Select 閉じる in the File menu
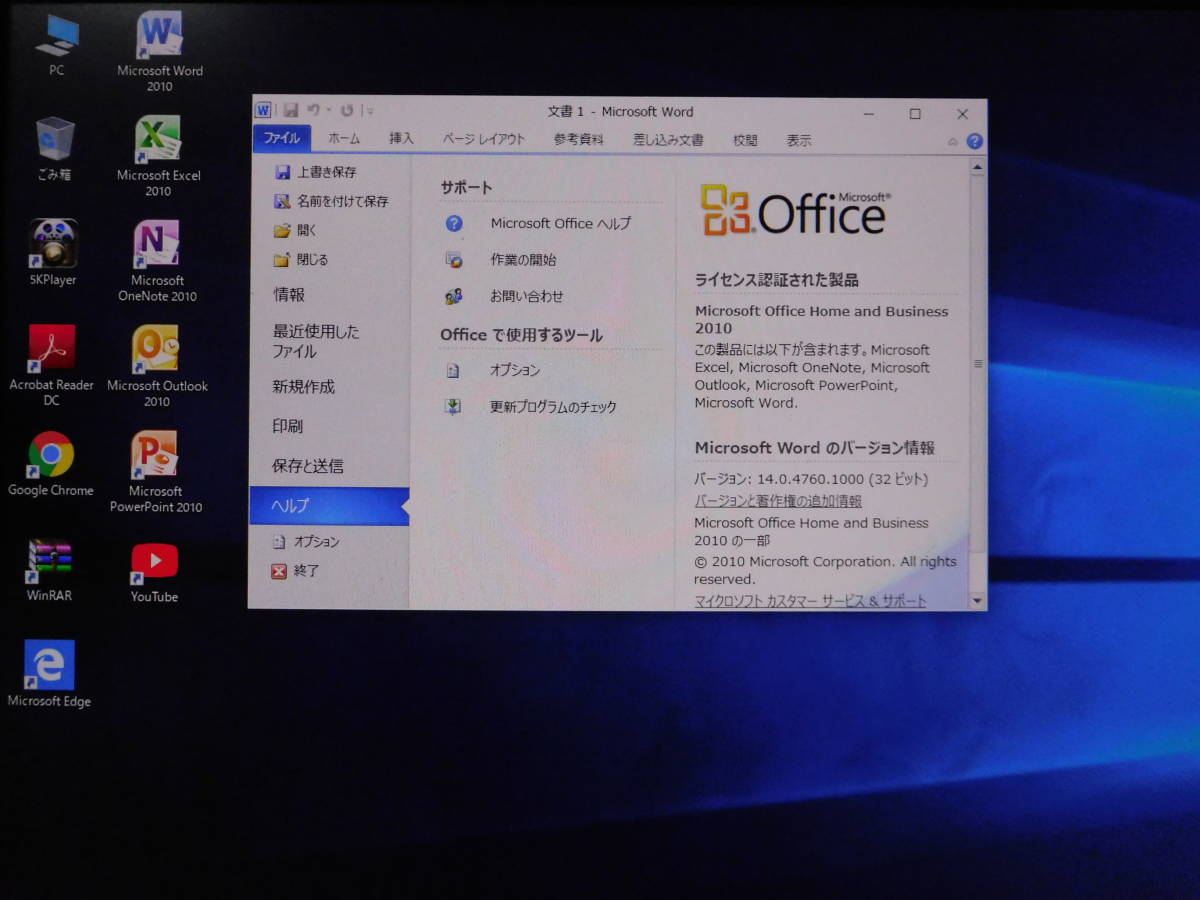Screen dimensions: 1200x900 point(300,259)
